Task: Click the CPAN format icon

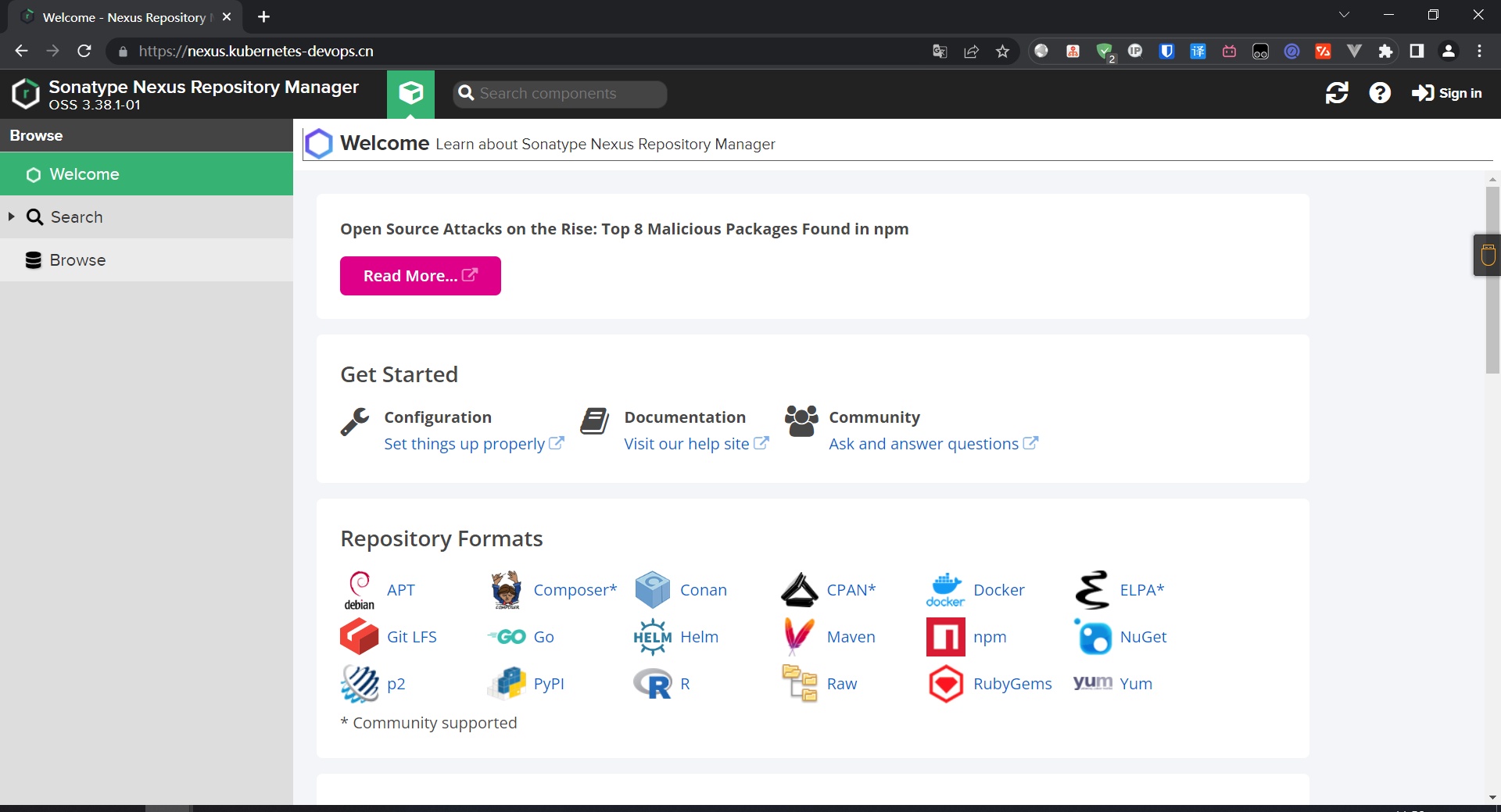Action: (799, 590)
